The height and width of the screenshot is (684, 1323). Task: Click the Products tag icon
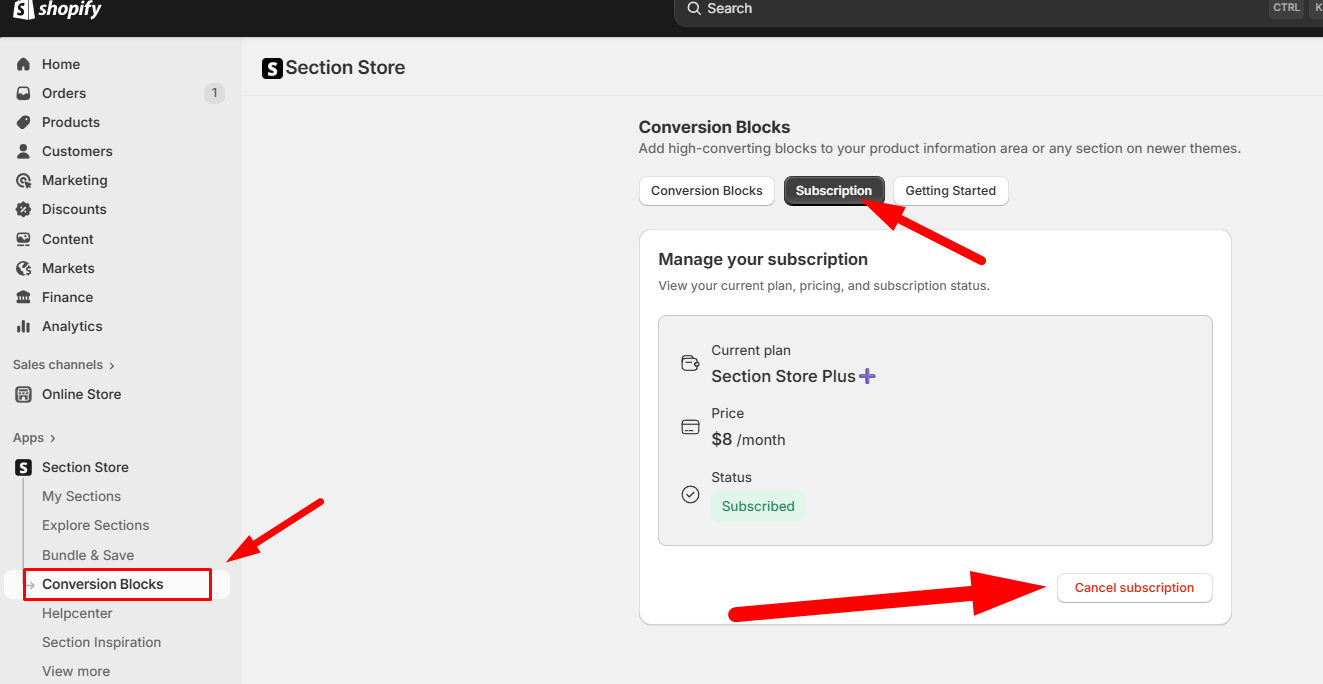pos(23,122)
